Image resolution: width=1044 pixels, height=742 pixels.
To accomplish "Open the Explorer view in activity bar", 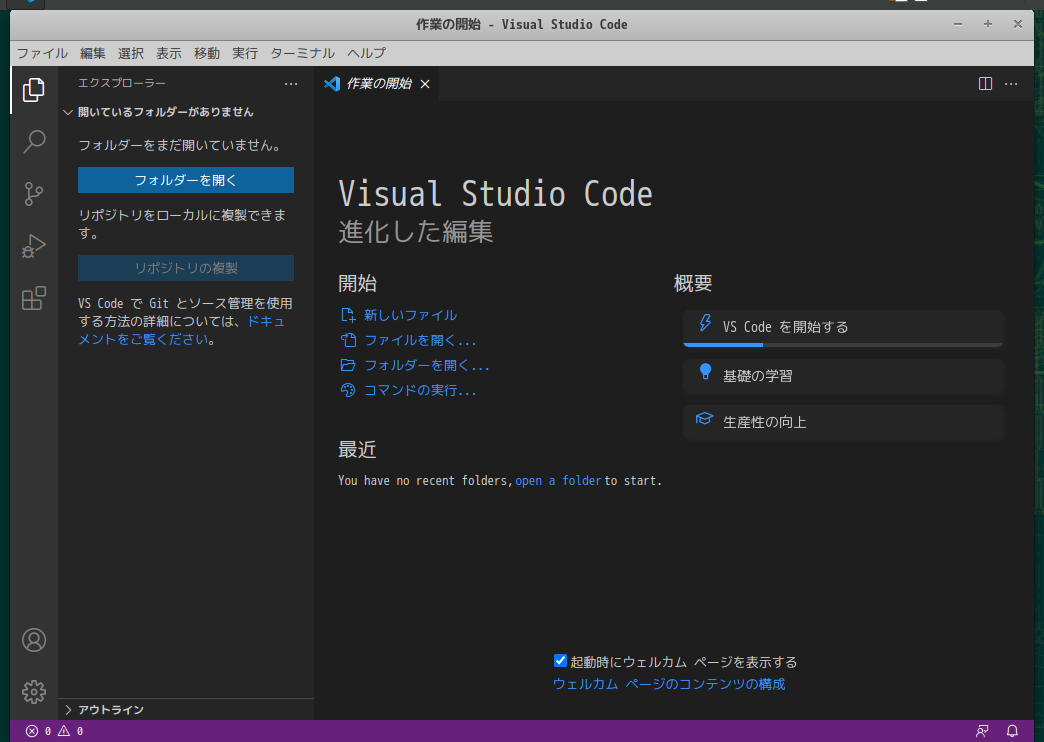I will tap(34, 90).
